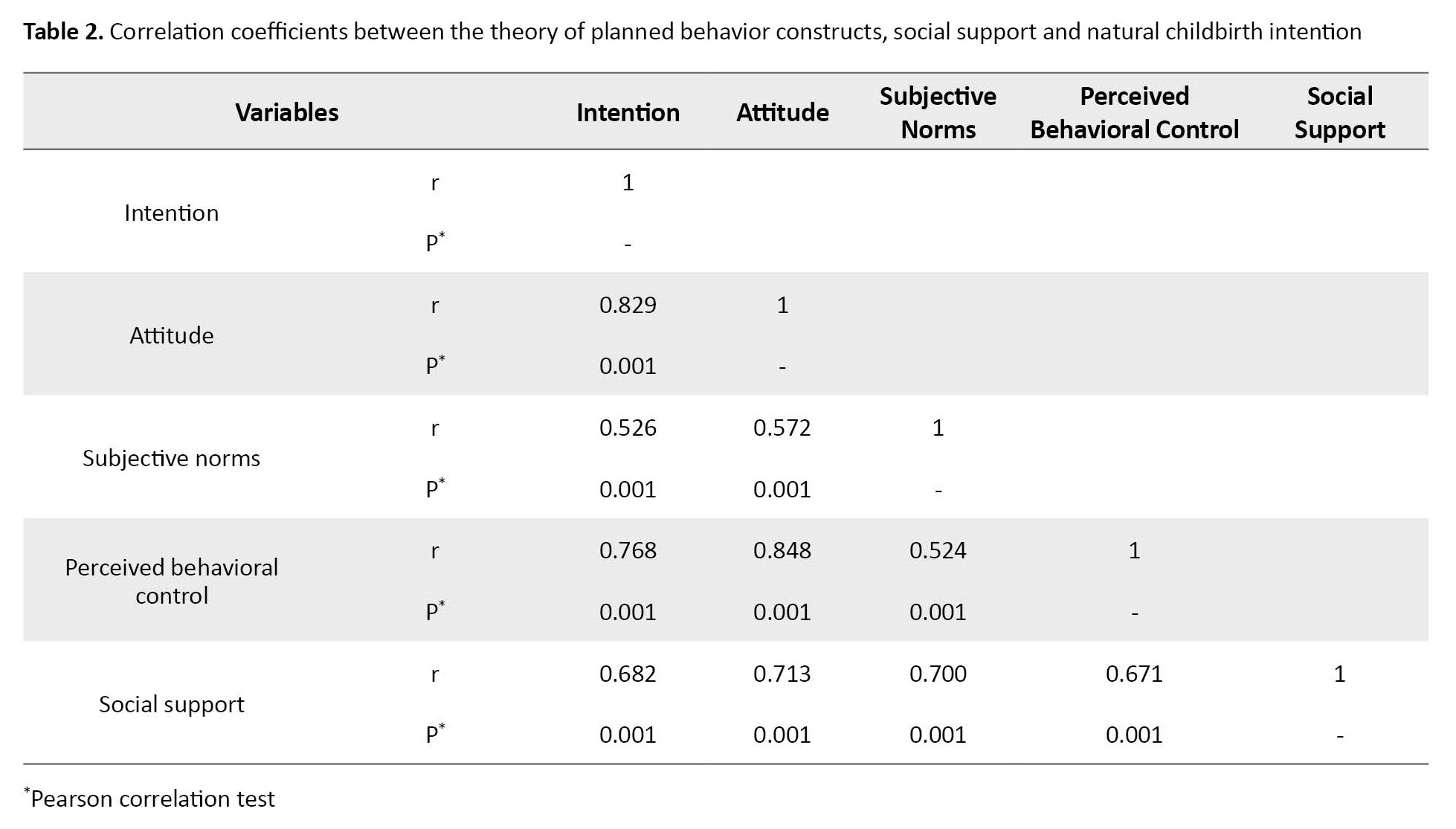Select the Social Support column header
The height and width of the screenshot is (829, 1456).
[1339, 112]
